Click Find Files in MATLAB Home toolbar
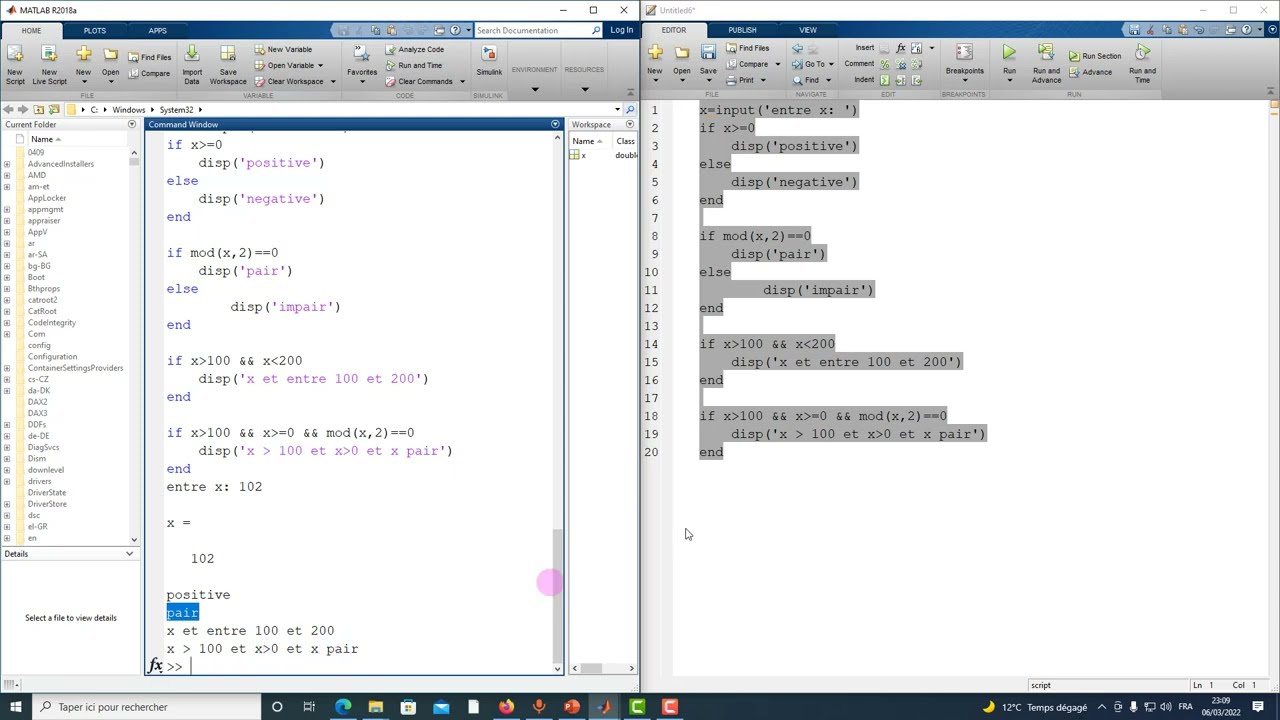The image size is (1280, 720). tap(149, 57)
